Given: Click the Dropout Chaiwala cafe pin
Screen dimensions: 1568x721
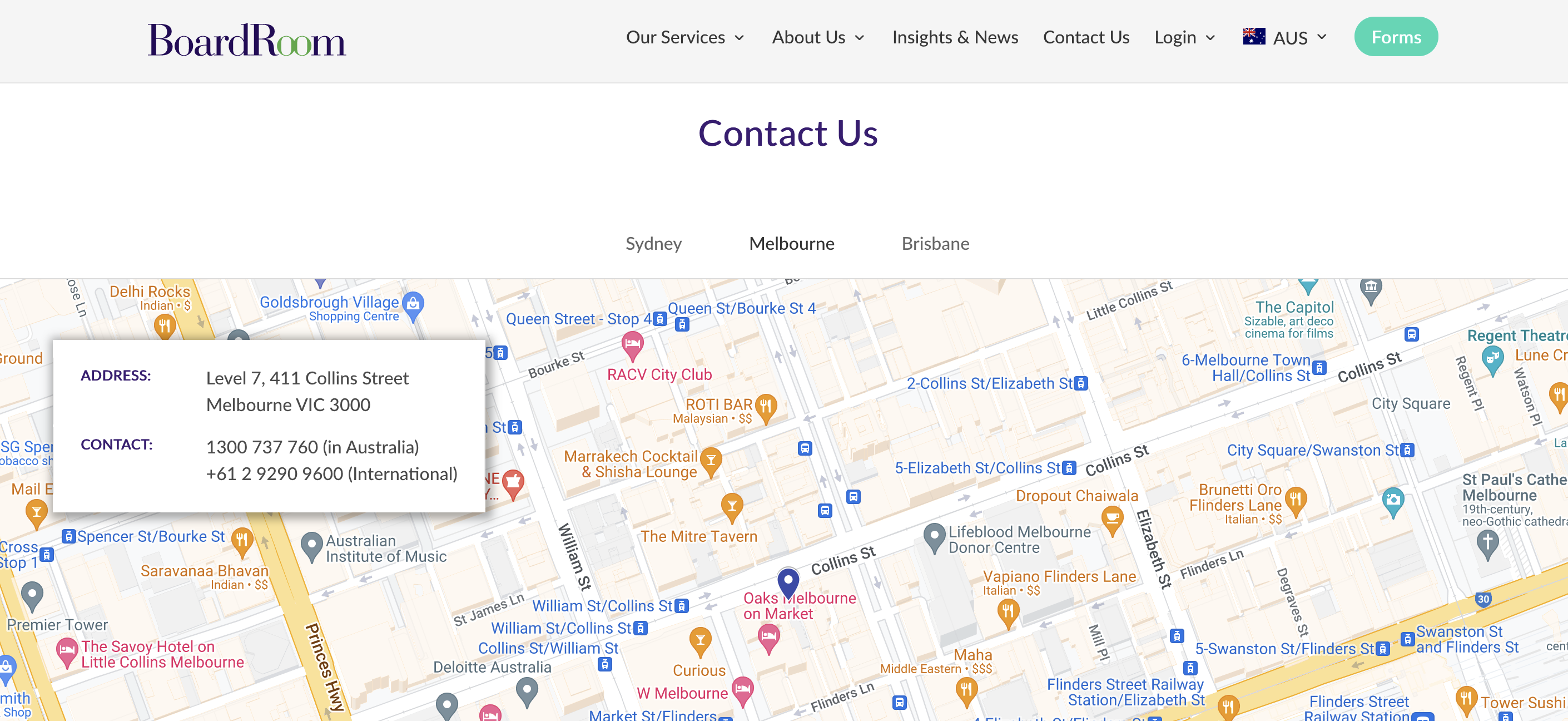Looking at the screenshot, I should pos(1112,521).
